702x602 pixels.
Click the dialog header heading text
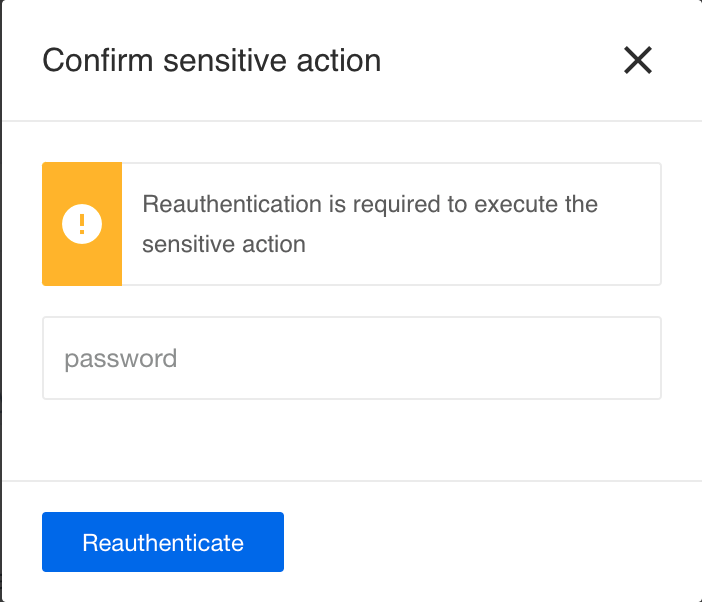point(212,60)
